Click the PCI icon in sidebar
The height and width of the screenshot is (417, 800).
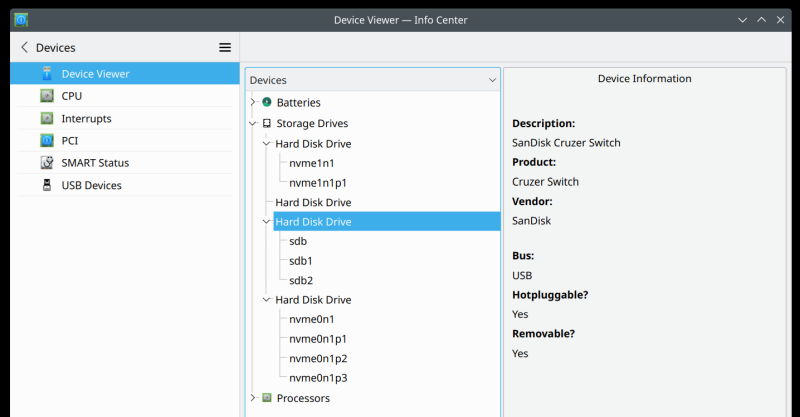click(x=47, y=141)
